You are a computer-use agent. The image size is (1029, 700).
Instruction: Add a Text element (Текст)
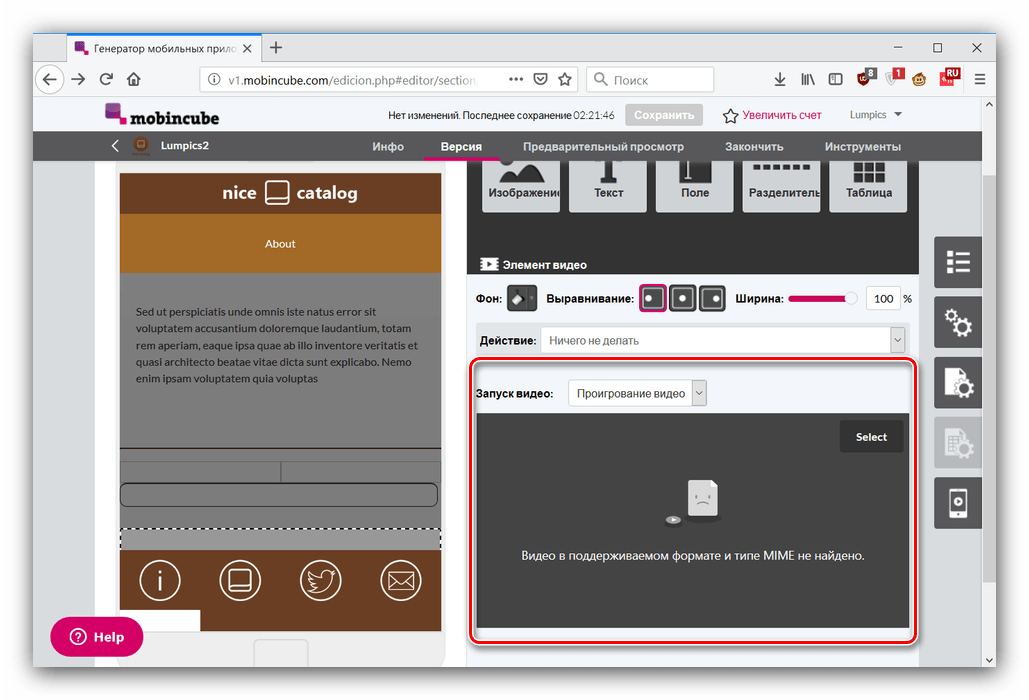tap(608, 186)
